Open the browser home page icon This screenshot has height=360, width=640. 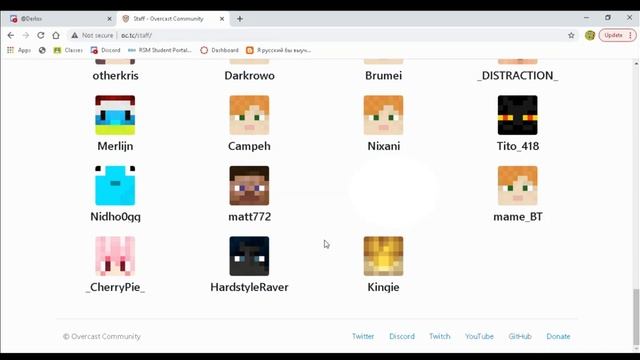pos(56,36)
